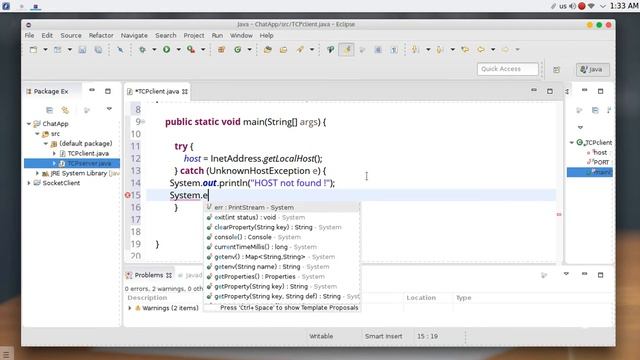
Task: Open the File menu
Action: 29,36
